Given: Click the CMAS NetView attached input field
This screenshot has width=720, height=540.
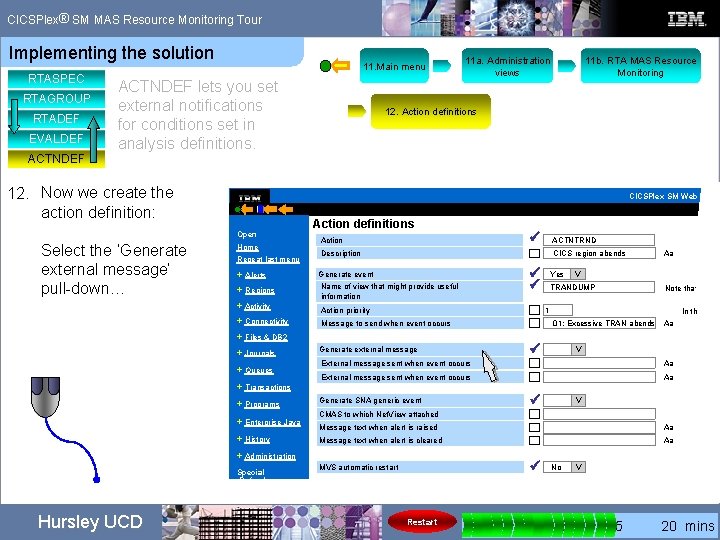Looking at the screenshot, I should 599,414.
